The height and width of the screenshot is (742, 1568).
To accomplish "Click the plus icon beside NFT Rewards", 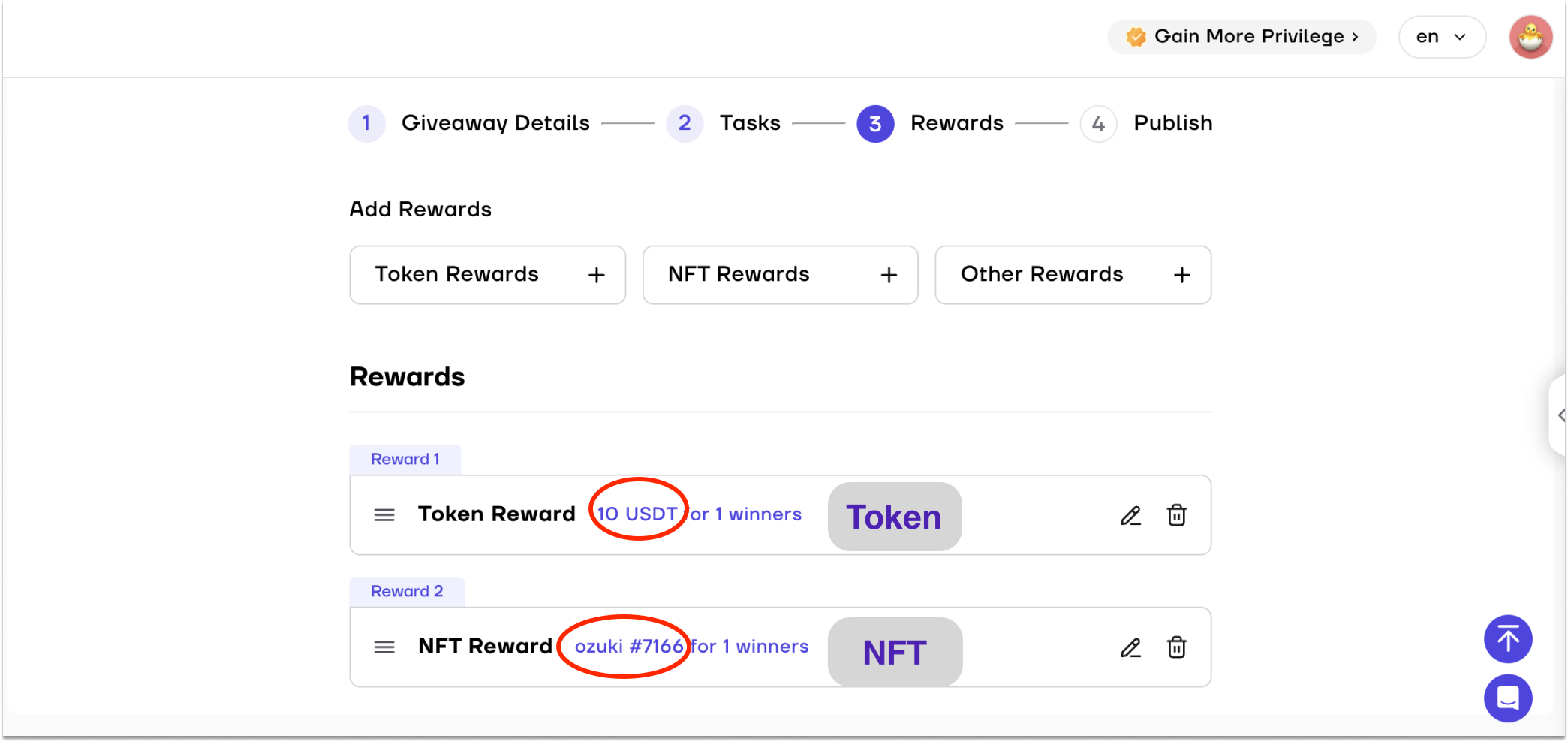I will point(889,276).
